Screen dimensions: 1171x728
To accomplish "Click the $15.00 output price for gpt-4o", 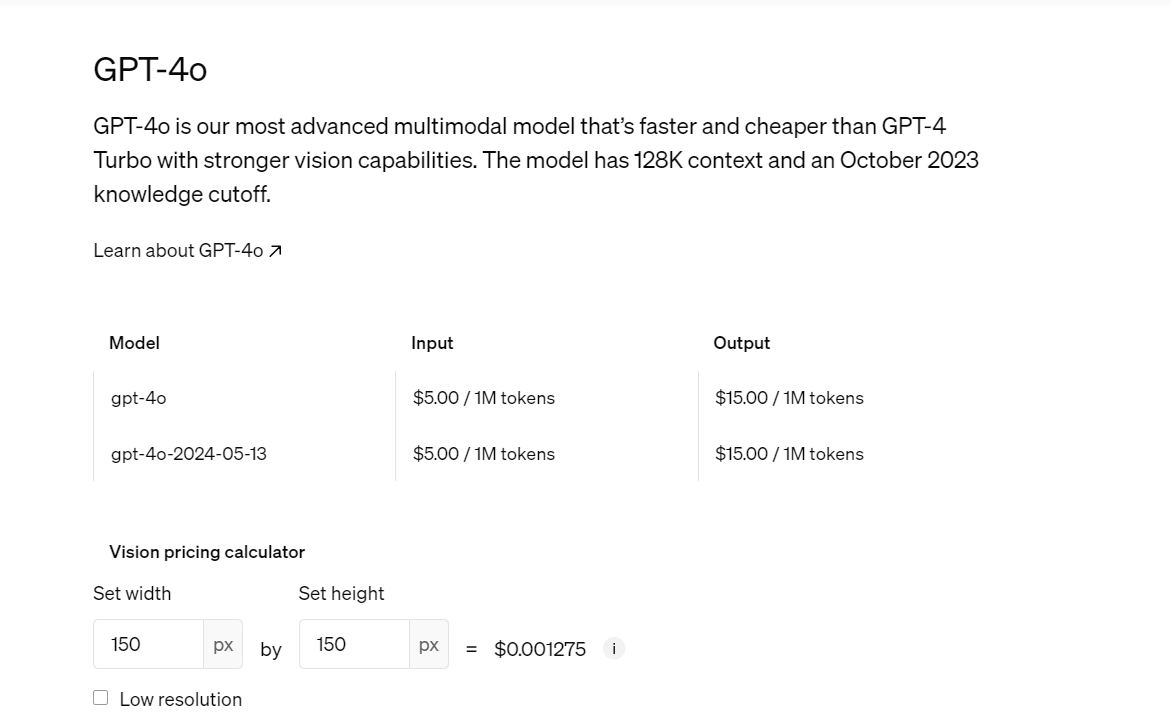I will pos(788,398).
